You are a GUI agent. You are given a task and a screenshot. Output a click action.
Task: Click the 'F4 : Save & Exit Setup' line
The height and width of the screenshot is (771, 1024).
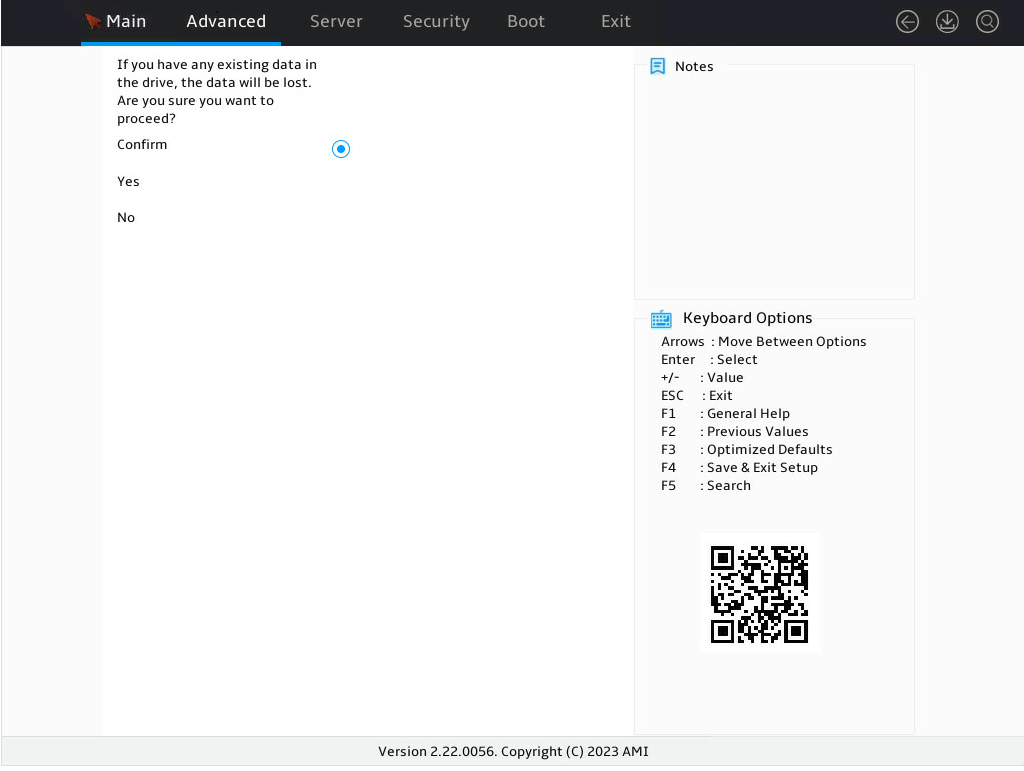pyautogui.click(x=739, y=467)
